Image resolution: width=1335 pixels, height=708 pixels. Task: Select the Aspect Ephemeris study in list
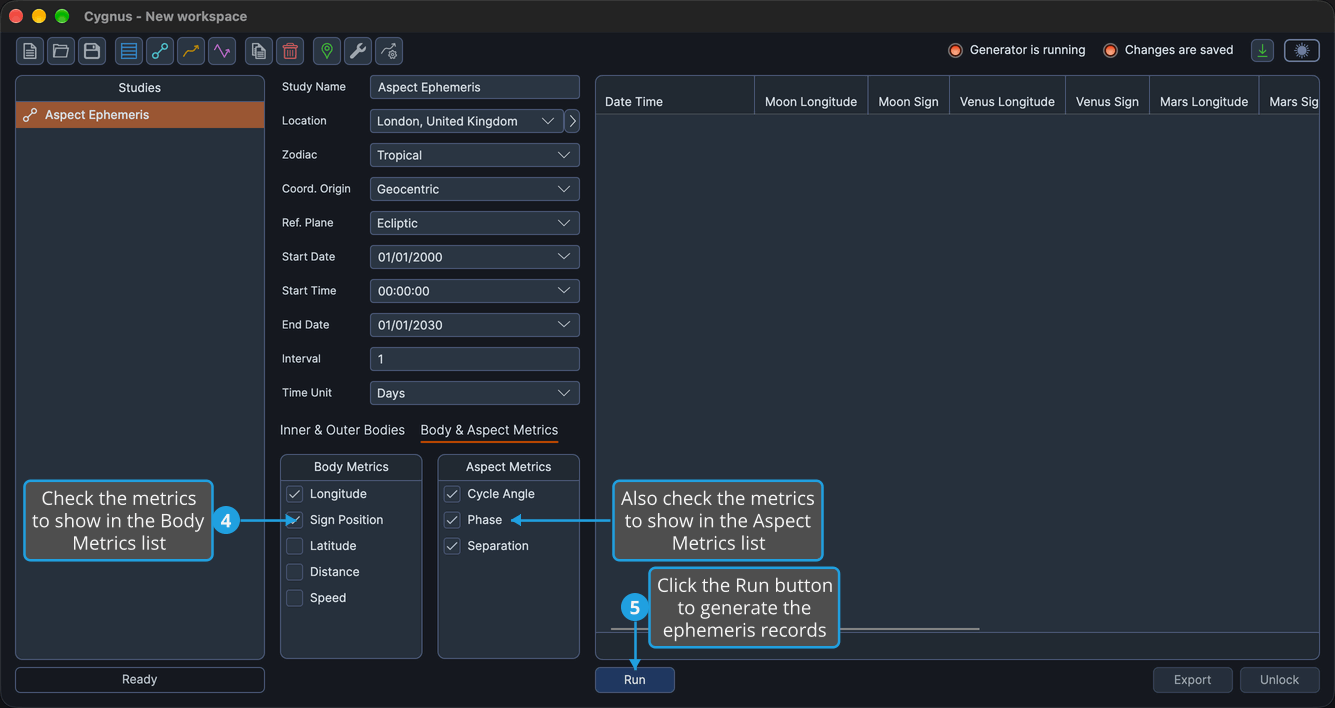(140, 115)
